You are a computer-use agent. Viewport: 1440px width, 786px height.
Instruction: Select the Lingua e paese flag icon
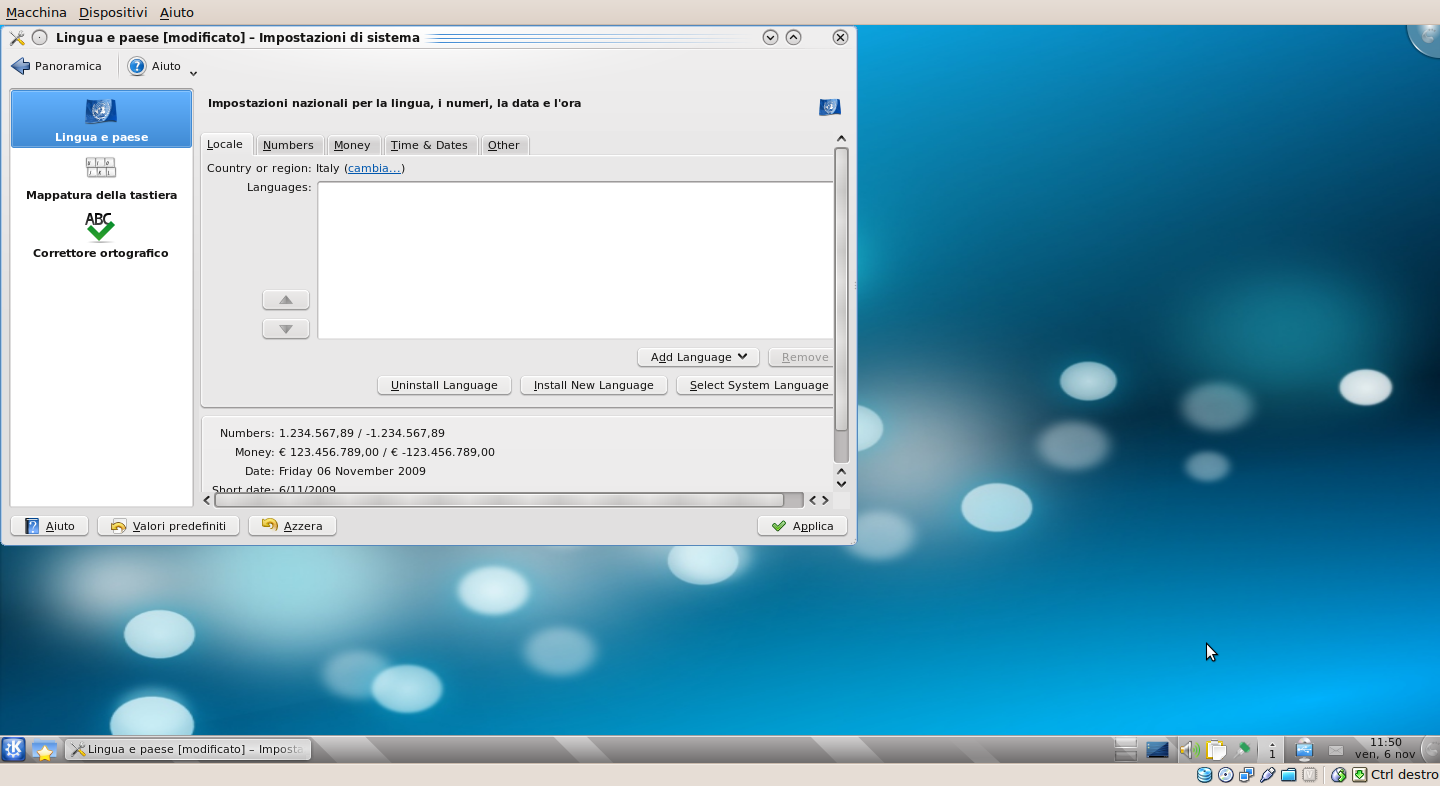point(101,111)
